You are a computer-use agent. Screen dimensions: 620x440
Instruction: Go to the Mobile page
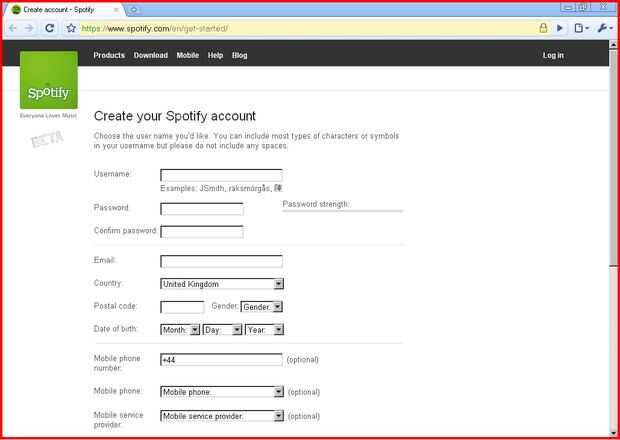coord(188,55)
